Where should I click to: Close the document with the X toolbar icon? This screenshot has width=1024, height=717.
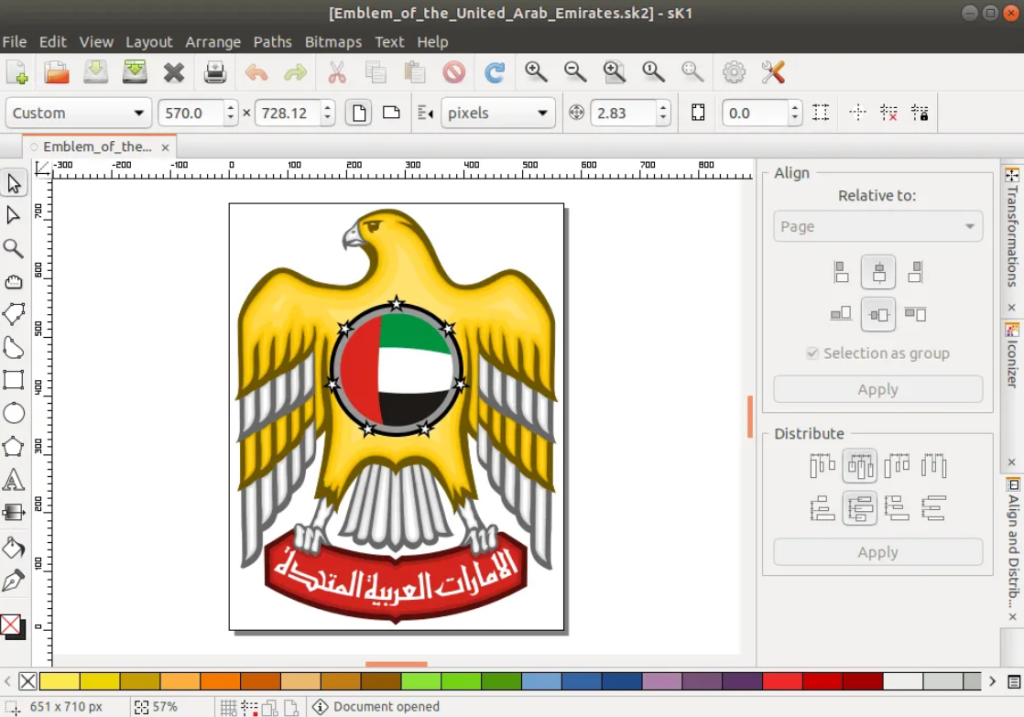tap(174, 72)
